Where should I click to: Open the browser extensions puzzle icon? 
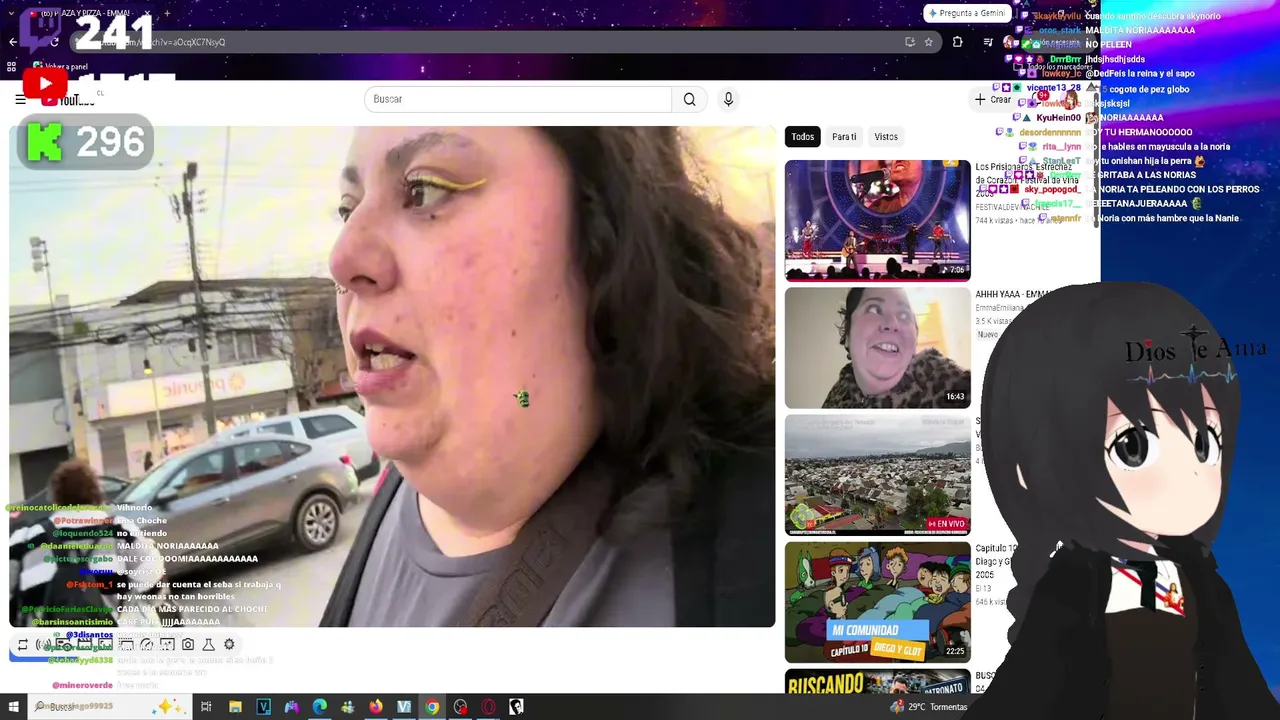point(957,42)
